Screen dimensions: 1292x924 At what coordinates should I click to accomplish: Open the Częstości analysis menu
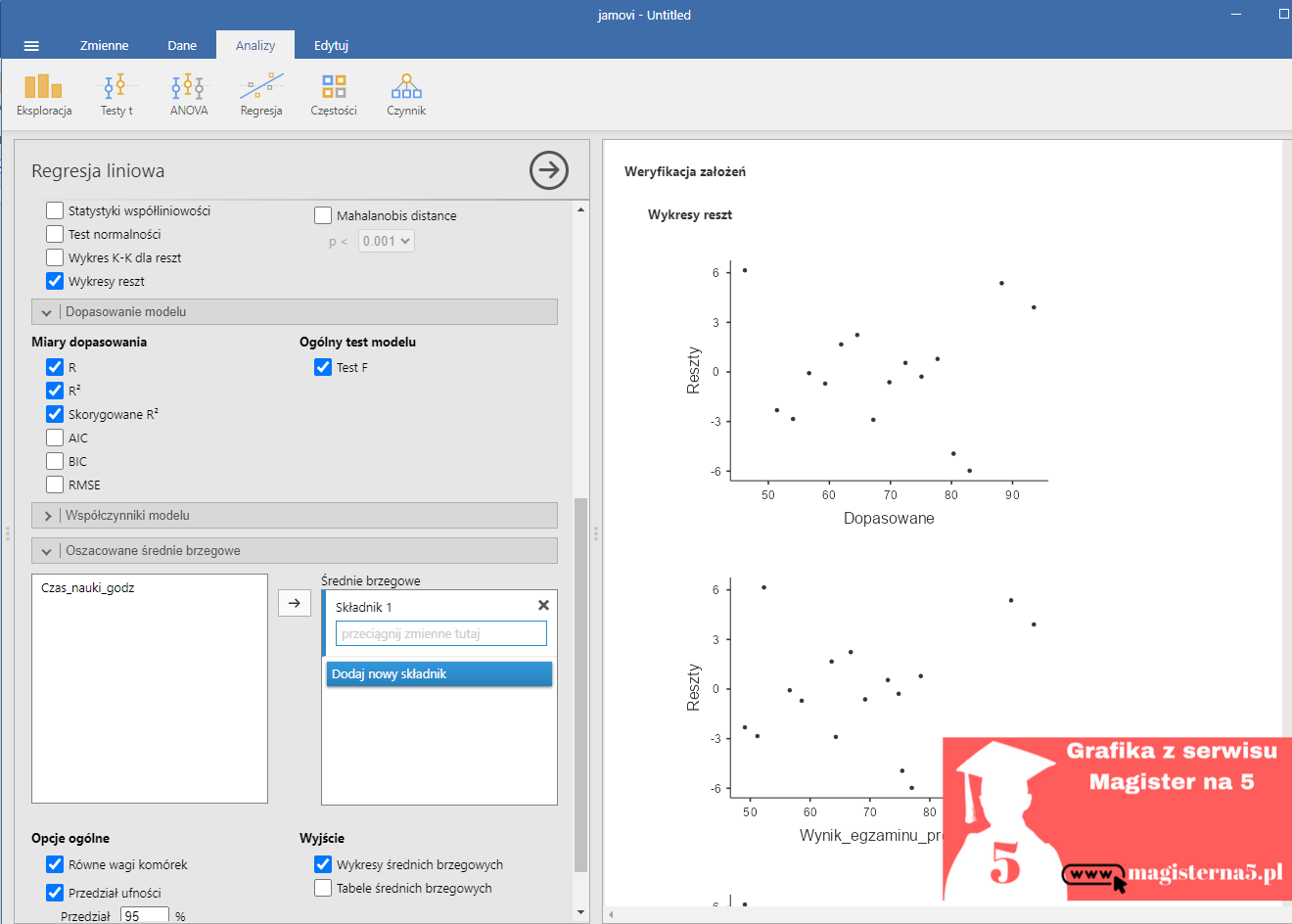(334, 95)
